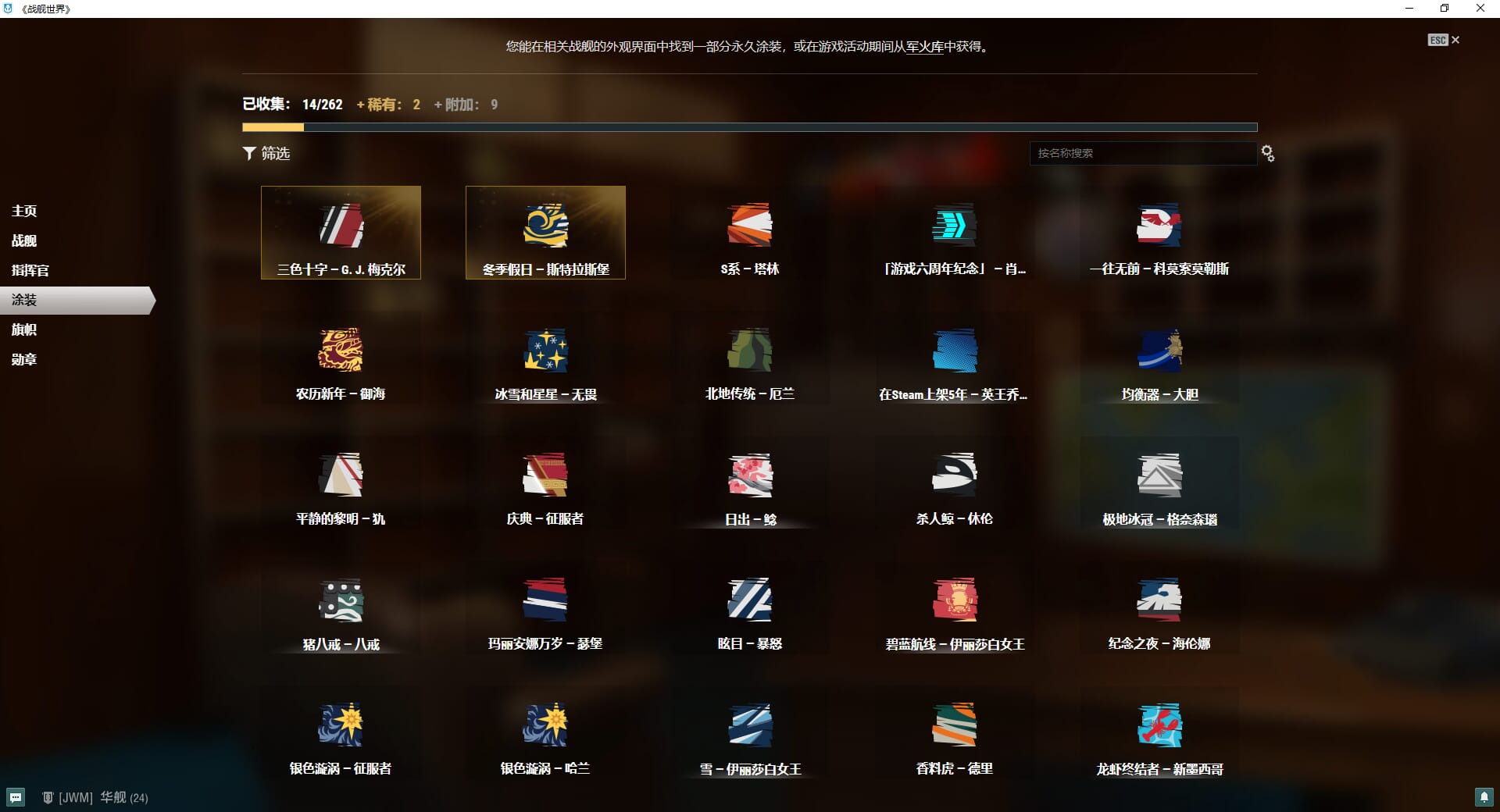The width and height of the screenshot is (1500, 812).
Task: Open the search settings gear icon
Action: pyautogui.click(x=1268, y=154)
